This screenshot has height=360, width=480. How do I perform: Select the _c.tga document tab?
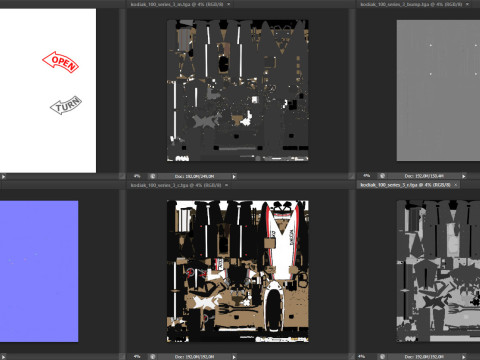[x=176, y=185]
